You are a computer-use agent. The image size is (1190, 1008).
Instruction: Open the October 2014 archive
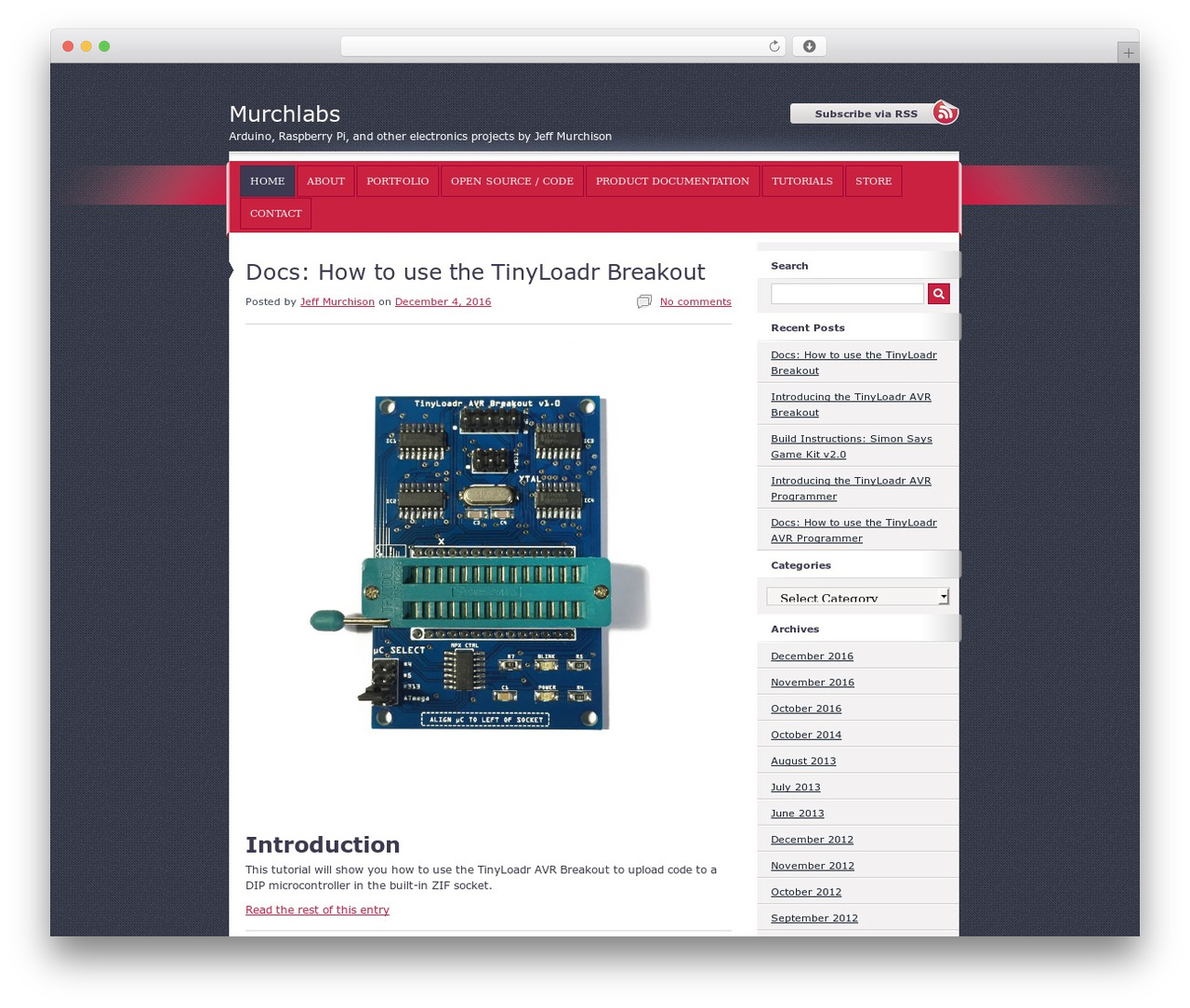806,734
